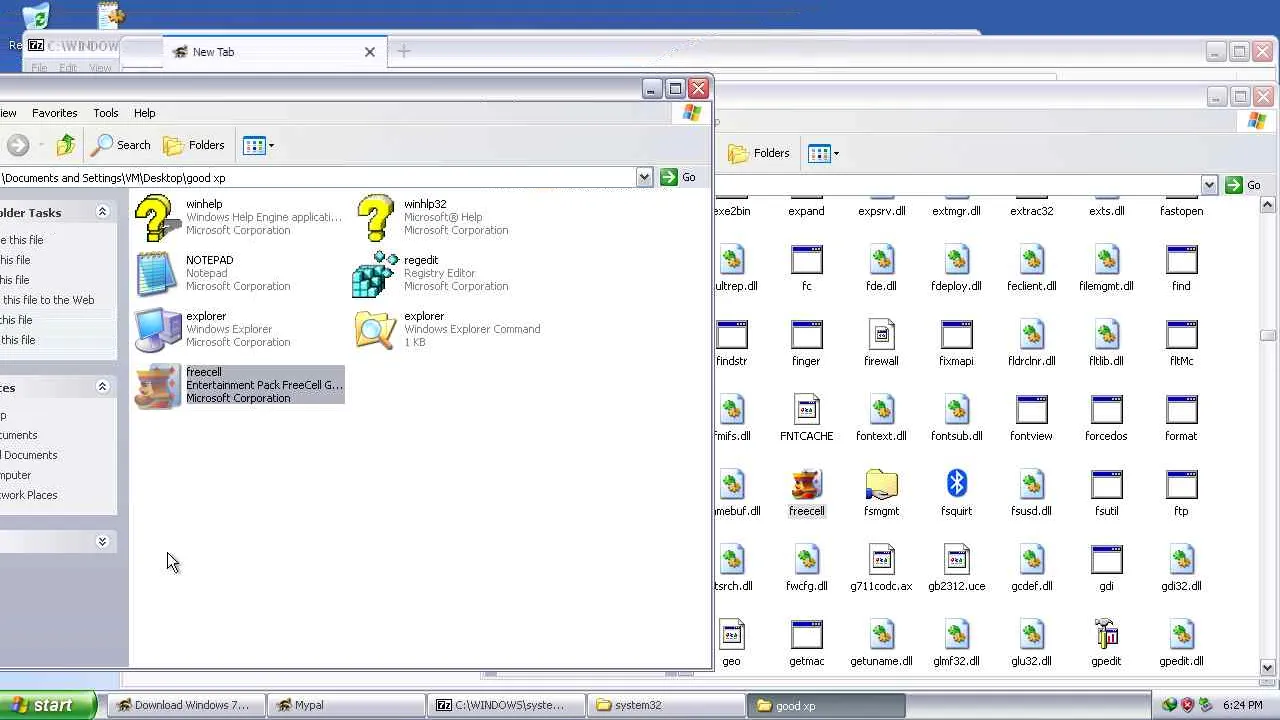The width and height of the screenshot is (1280, 720).
Task: Select the gpedit icon in system32
Action: [x=1106, y=644]
